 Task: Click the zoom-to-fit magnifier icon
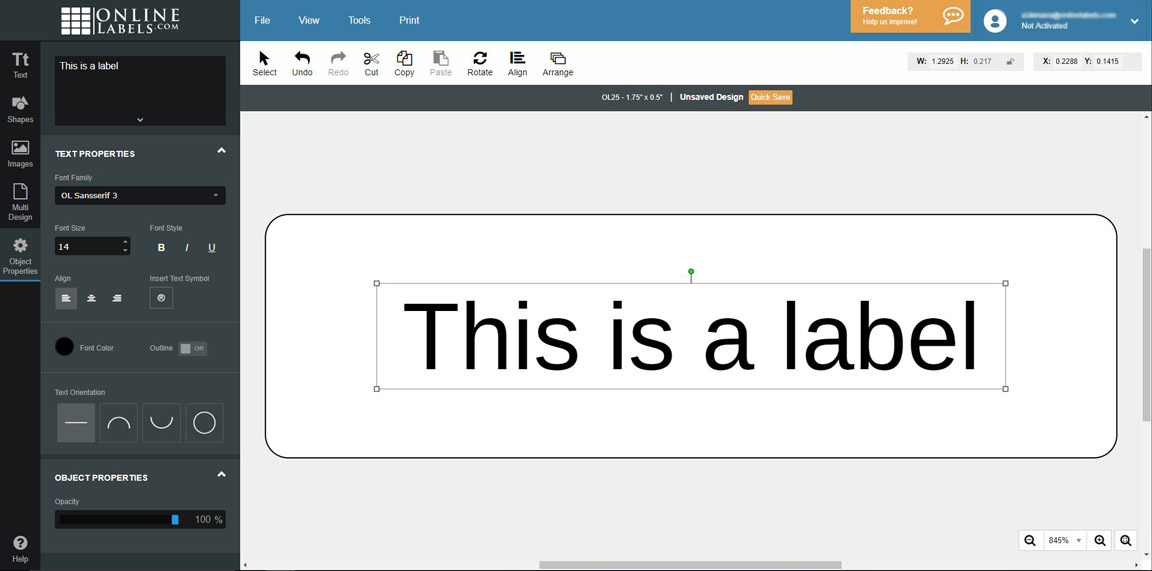1126,540
